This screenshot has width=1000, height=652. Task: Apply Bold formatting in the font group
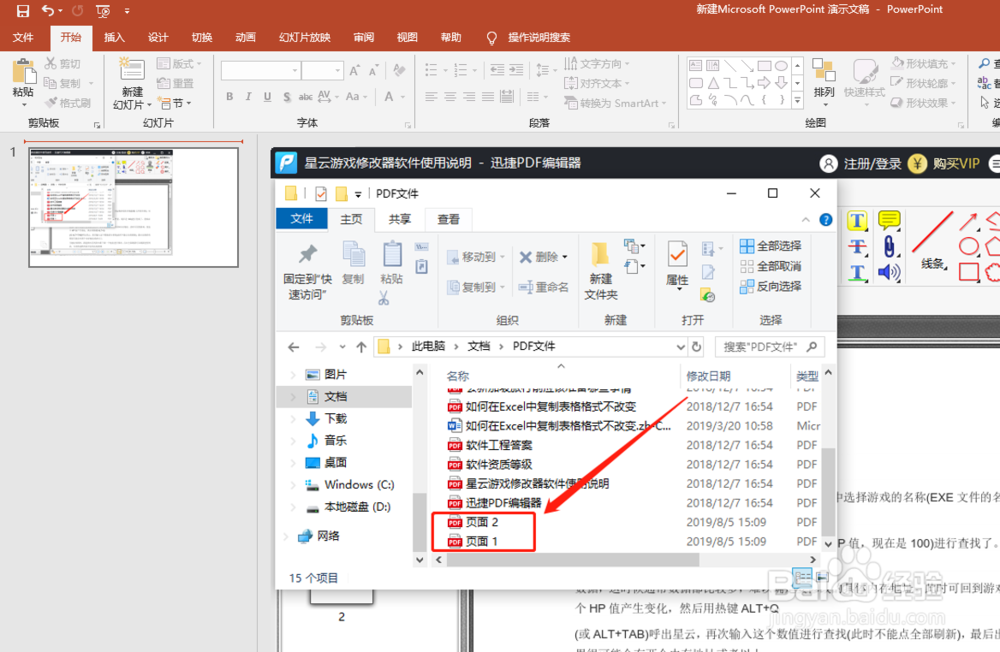(x=230, y=97)
